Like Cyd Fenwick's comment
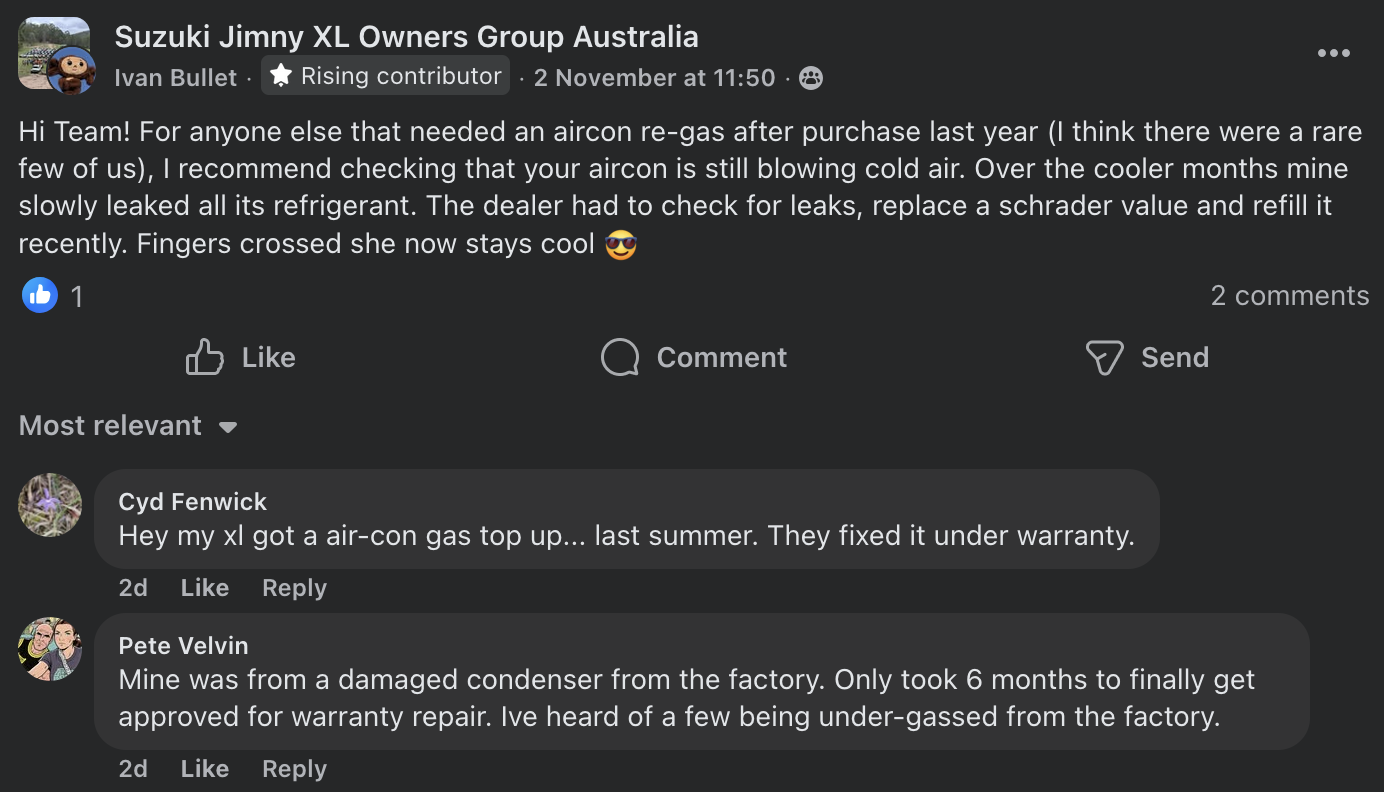The width and height of the screenshot is (1384, 792). pyautogui.click(x=205, y=588)
